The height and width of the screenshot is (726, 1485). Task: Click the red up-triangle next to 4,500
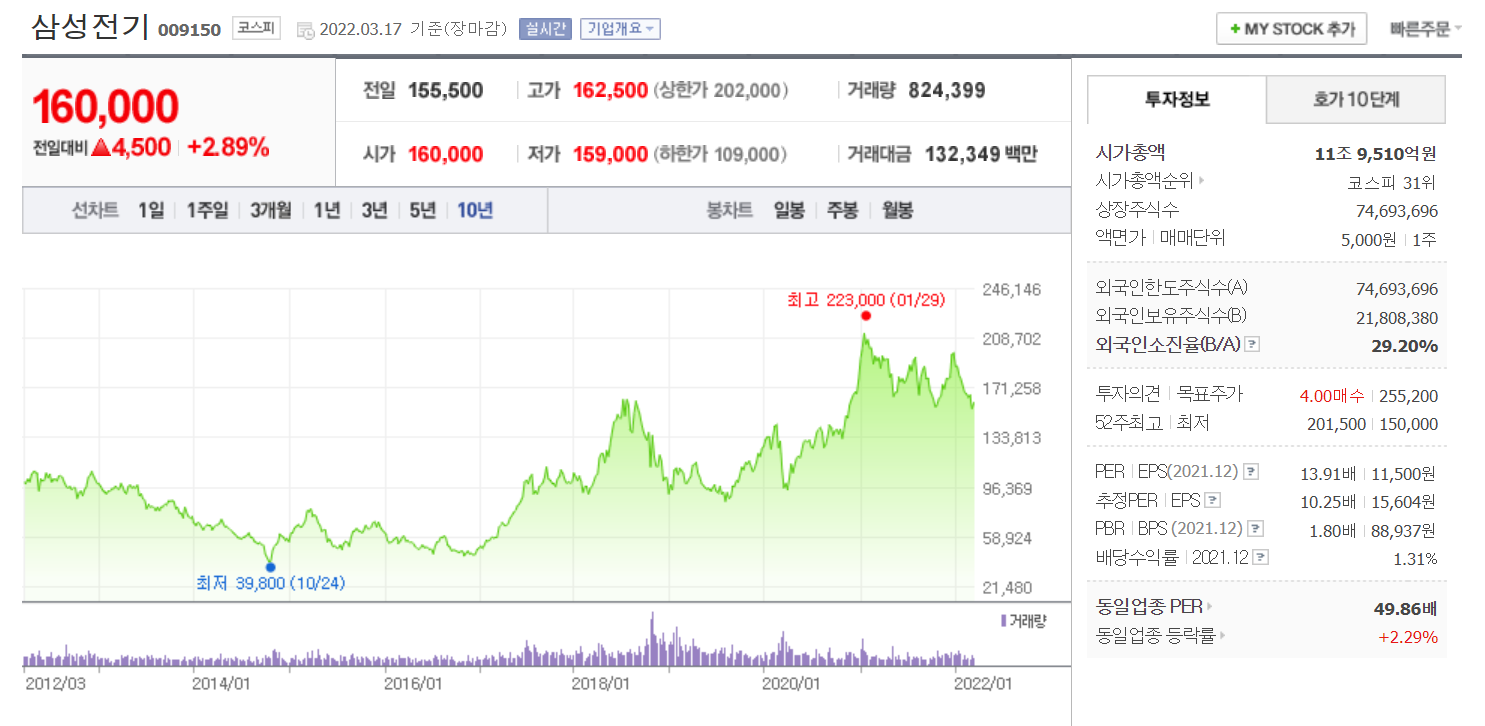pyautogui.click(x=100, y=147)
